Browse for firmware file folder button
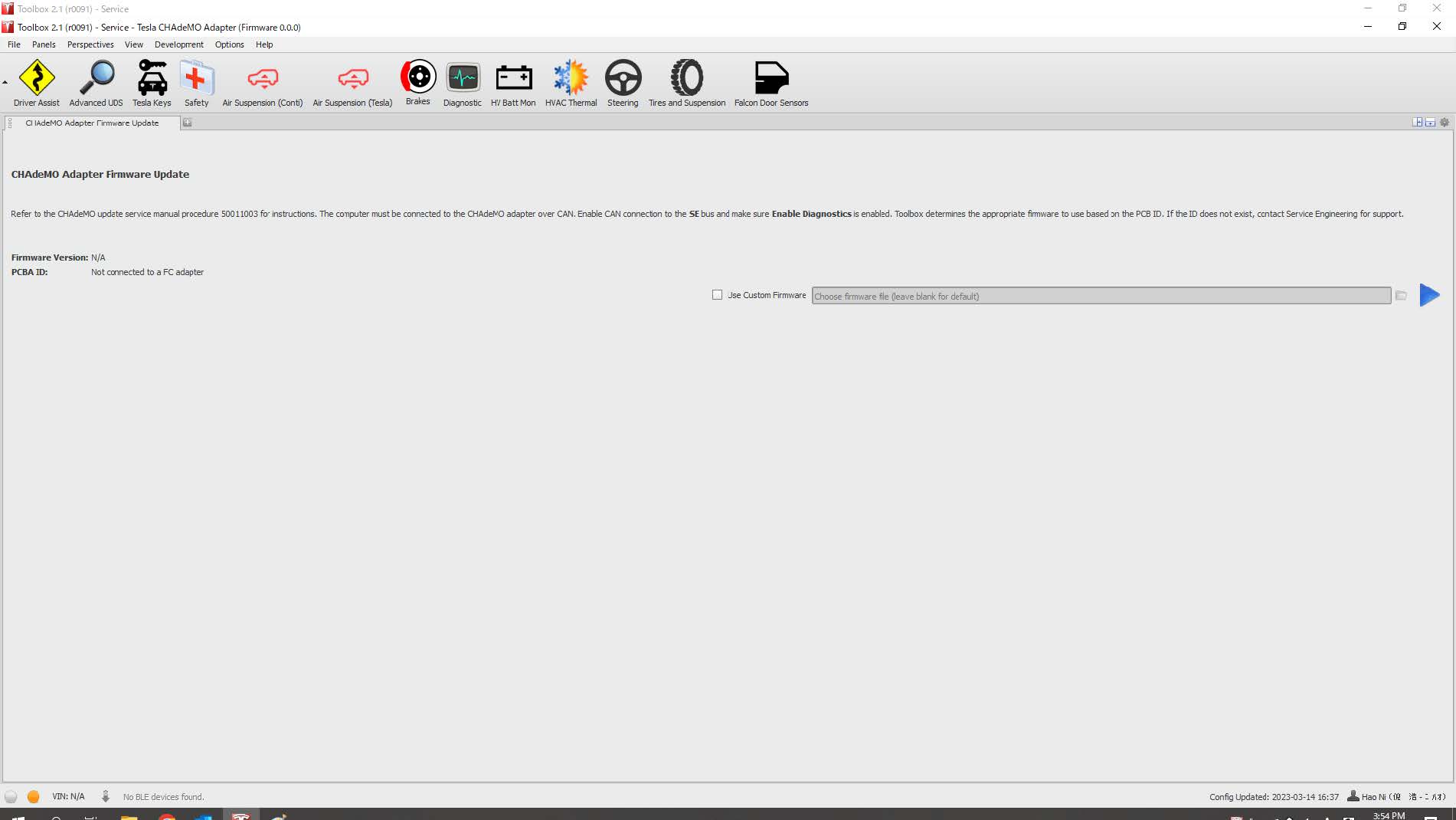The image size is (1456, 820). coord(1401,296)
